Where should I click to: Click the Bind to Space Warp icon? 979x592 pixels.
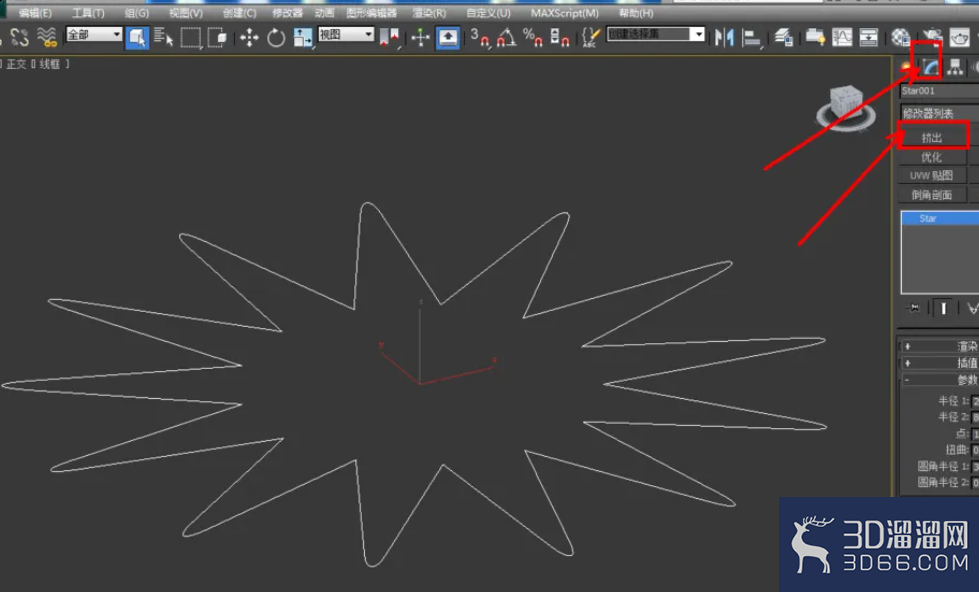[47, 37]
